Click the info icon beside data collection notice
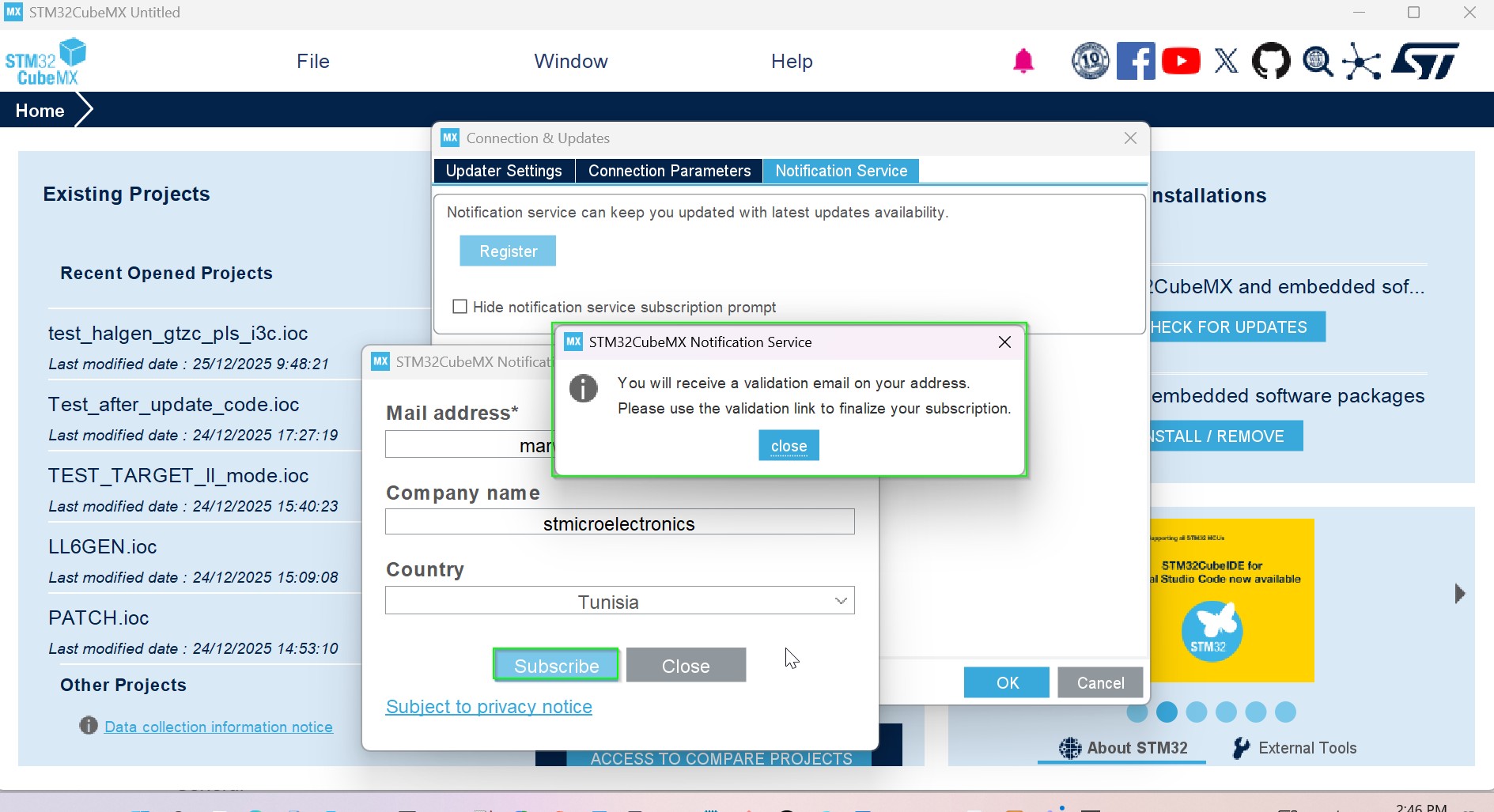This screenshot has width=1494, height=812. click(89, 725)
